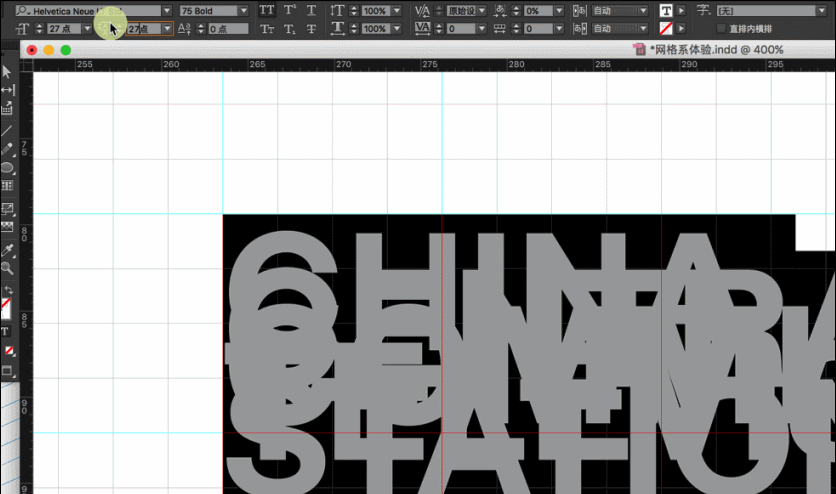Screen dimensions: 836x494
Task: Click the 网格系体验.indd document title
Action: [x=716, y=50]
